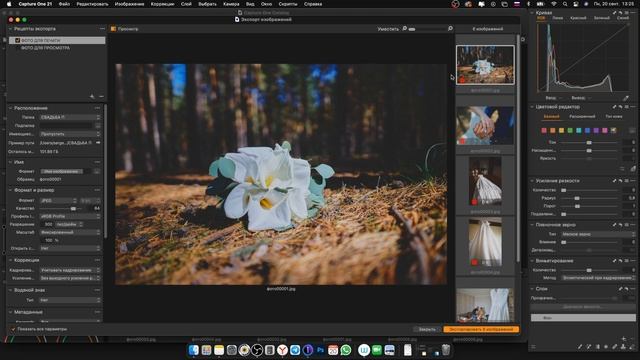
Task: Open the 'Изображение' menu
Action: [129, 4]
